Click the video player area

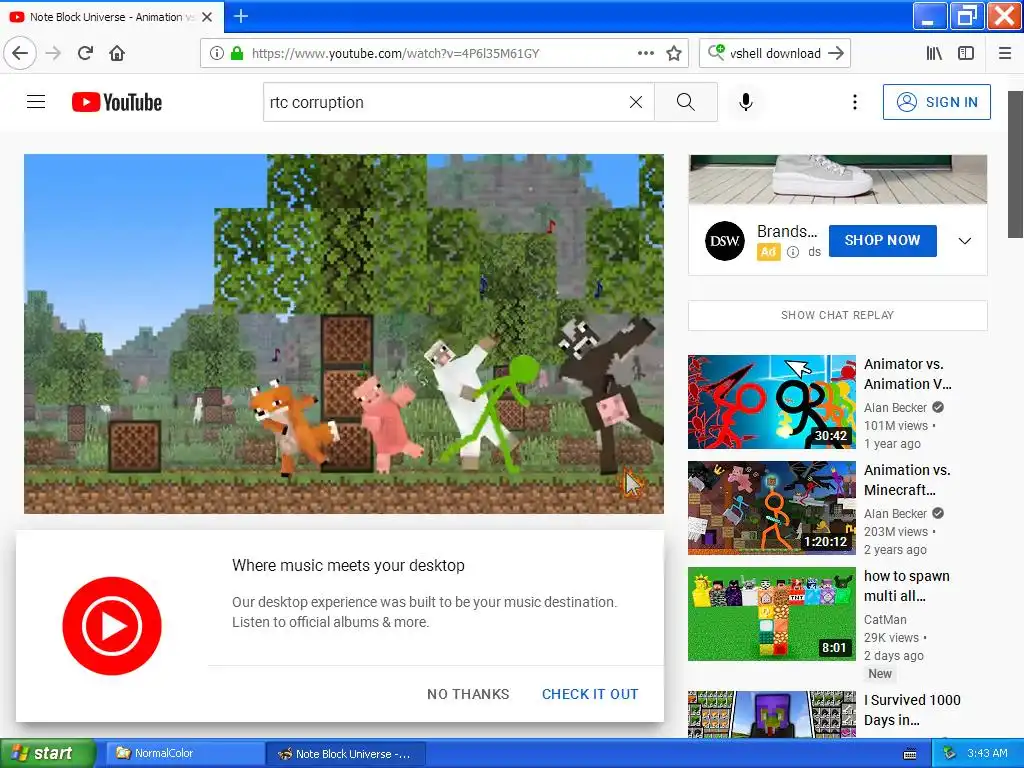pyautogui.click(x=344, y=334)
